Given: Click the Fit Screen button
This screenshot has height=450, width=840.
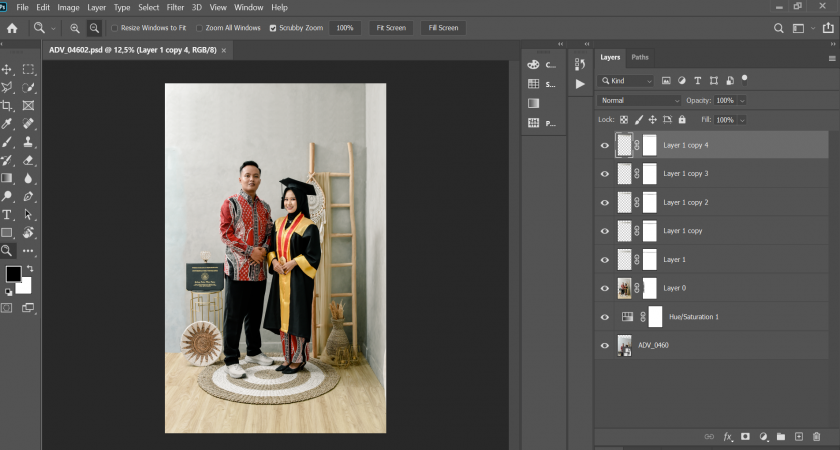Looking at the screenshot, I should tap(390, 28).
